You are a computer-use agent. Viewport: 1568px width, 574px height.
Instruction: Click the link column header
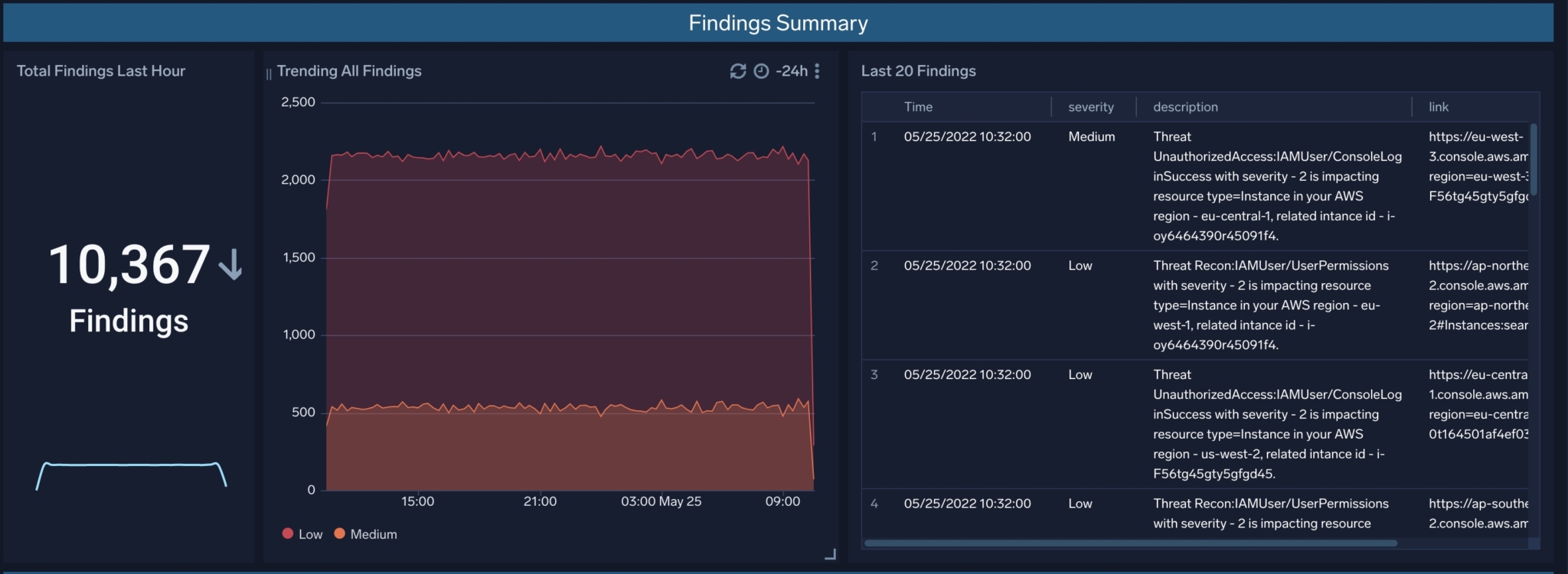coord(1438,107)
